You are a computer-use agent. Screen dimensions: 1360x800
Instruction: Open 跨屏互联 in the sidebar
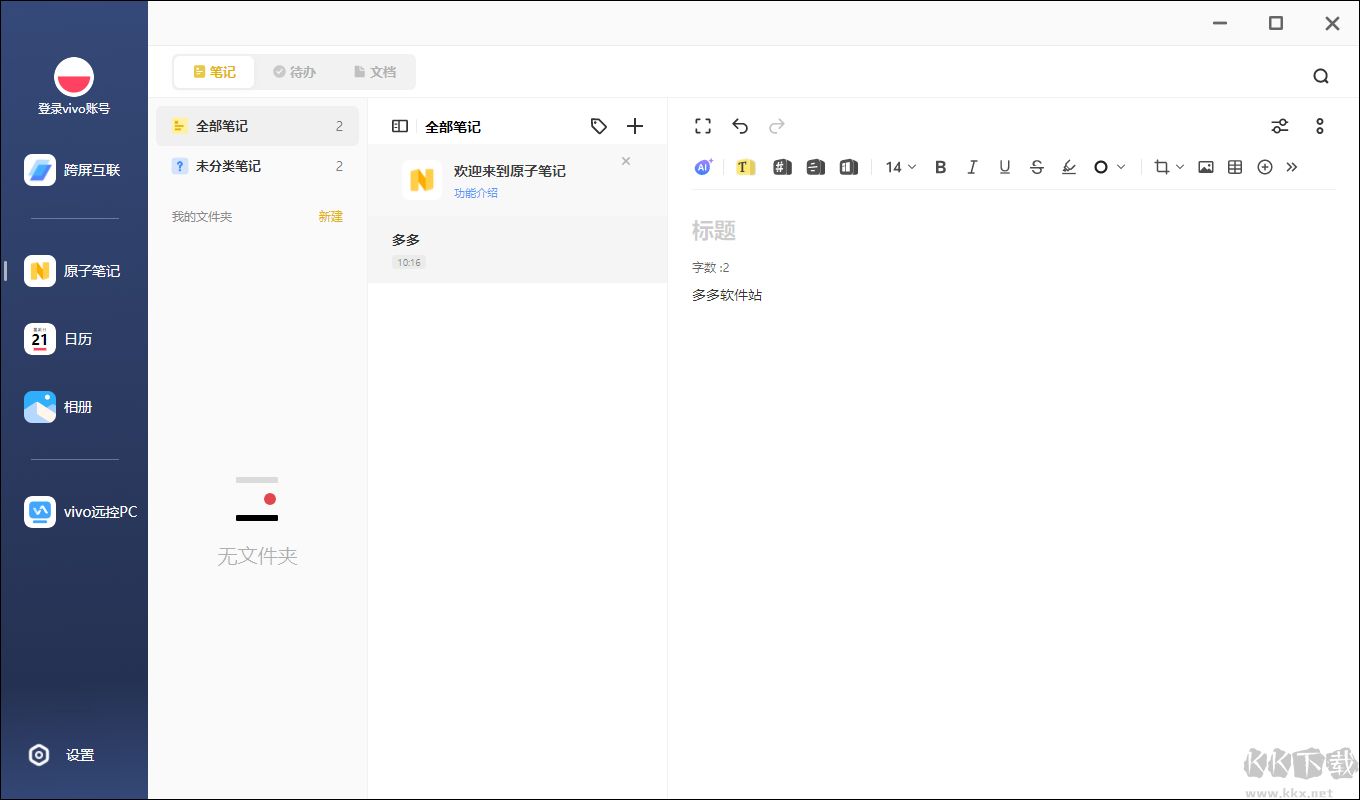coord(74,170)
